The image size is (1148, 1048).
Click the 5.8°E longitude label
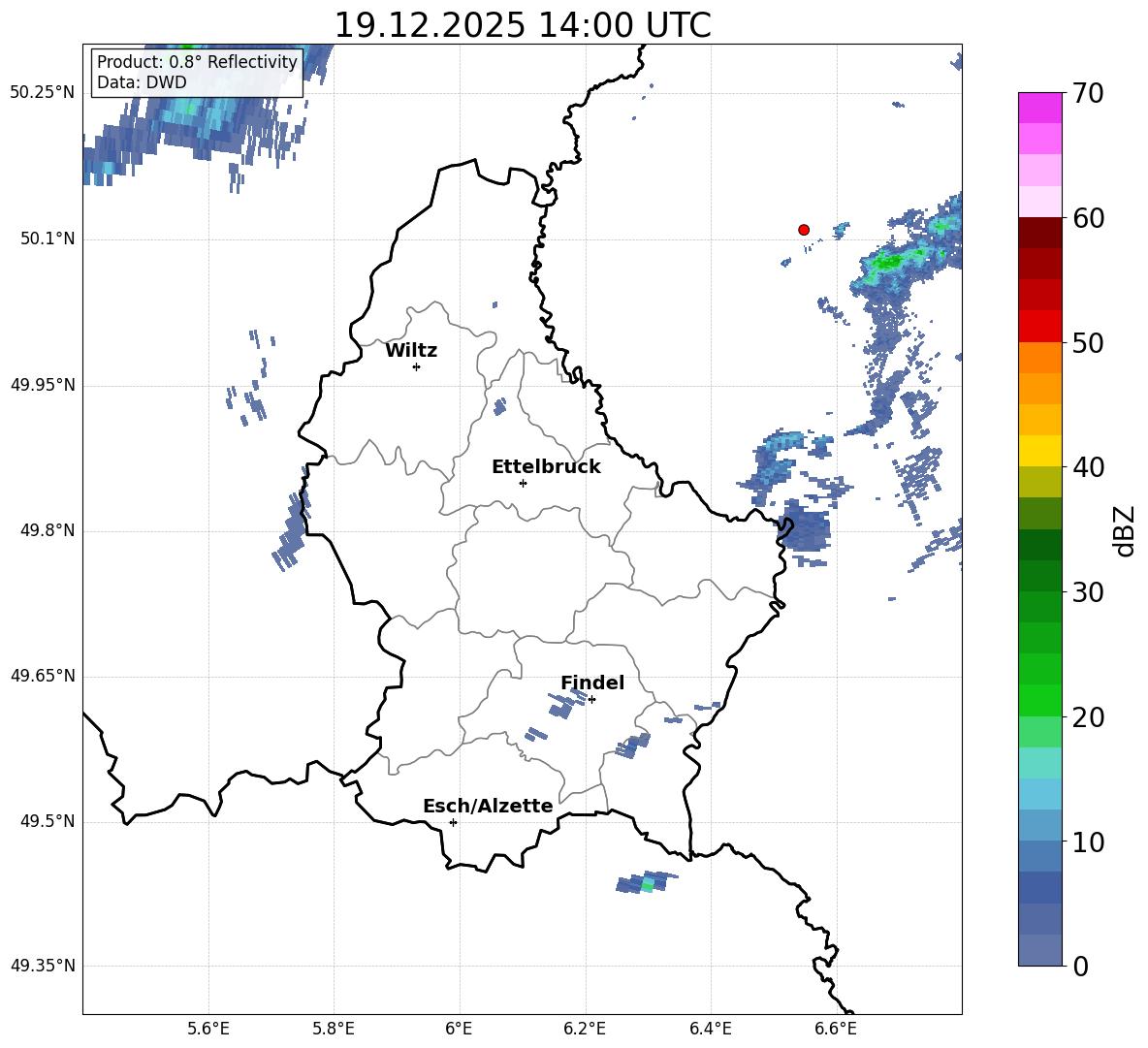point(334,1029)
